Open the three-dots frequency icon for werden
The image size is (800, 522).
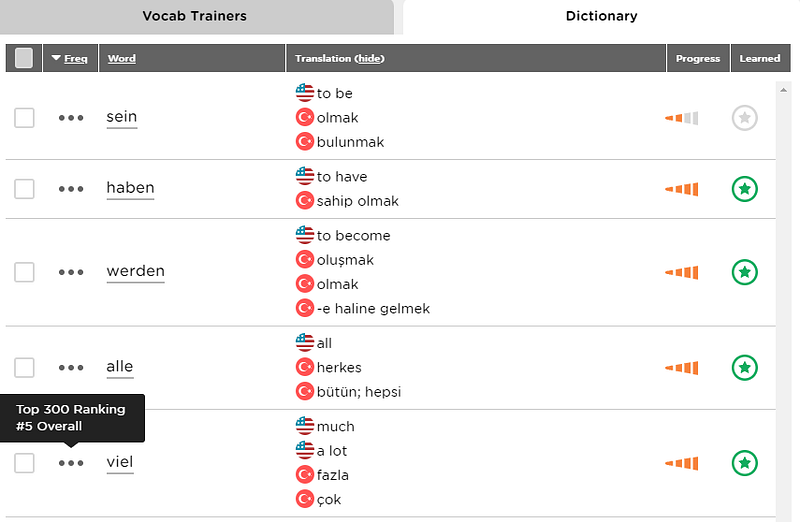pos(71,272)
